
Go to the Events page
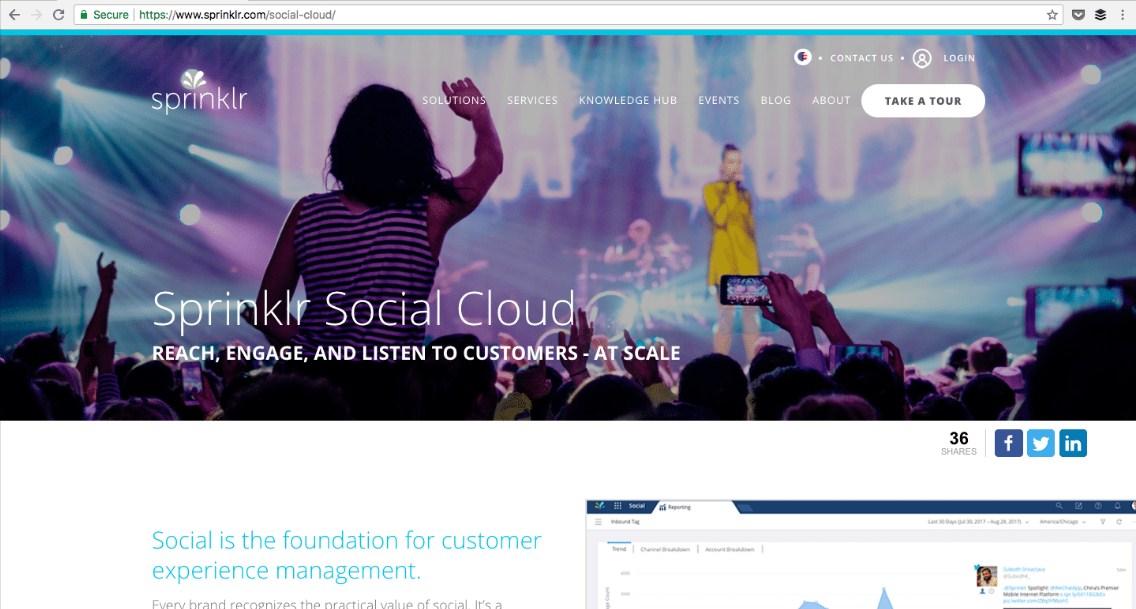tap(719, 100)
